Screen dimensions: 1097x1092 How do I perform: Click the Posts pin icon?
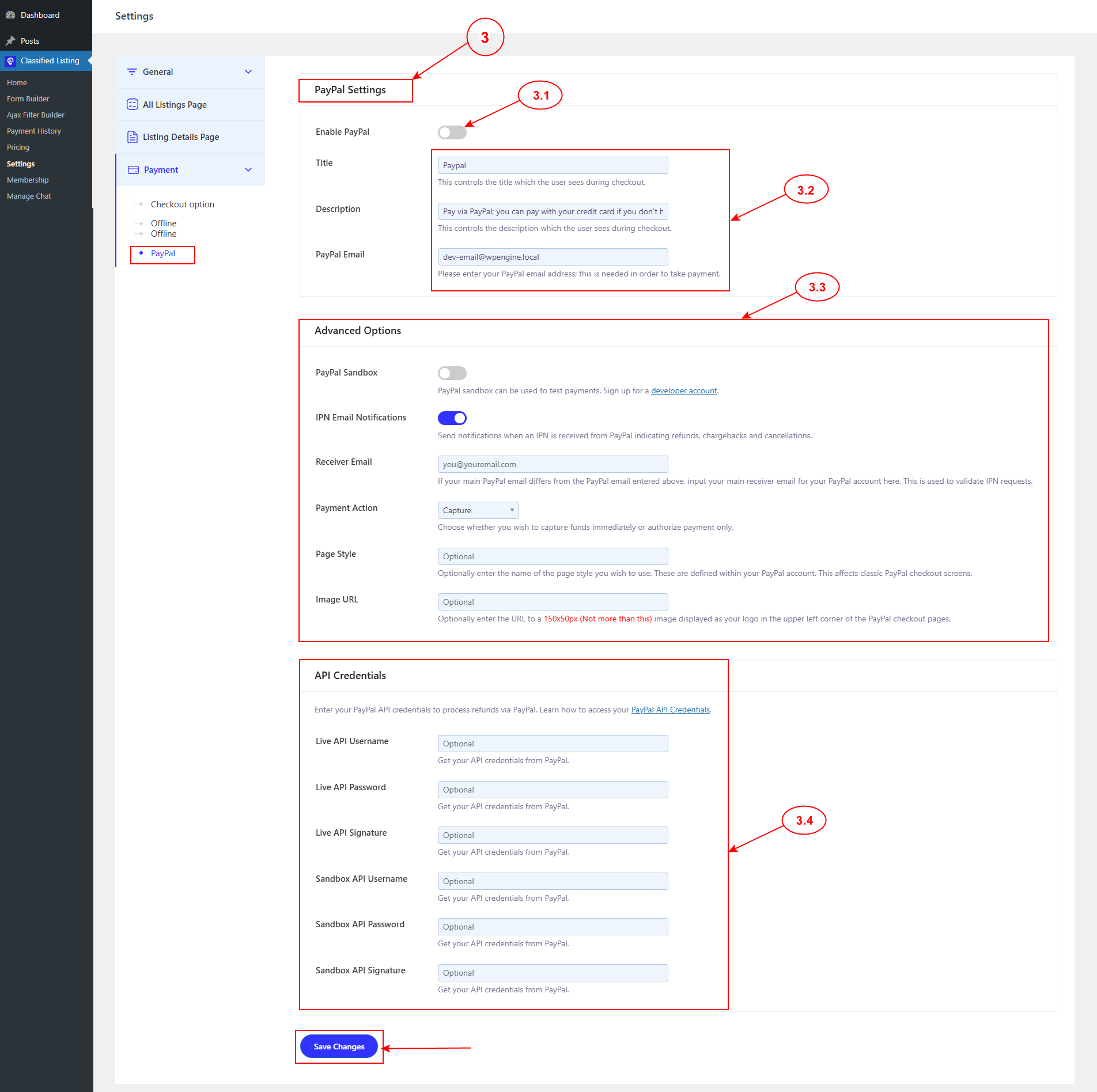[x=10, y=41]
